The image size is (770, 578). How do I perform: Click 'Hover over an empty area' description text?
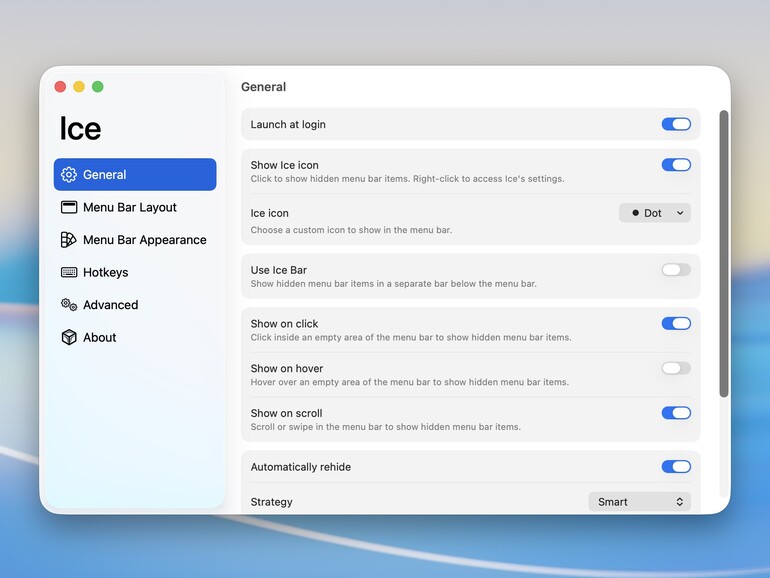pos(410,382)
